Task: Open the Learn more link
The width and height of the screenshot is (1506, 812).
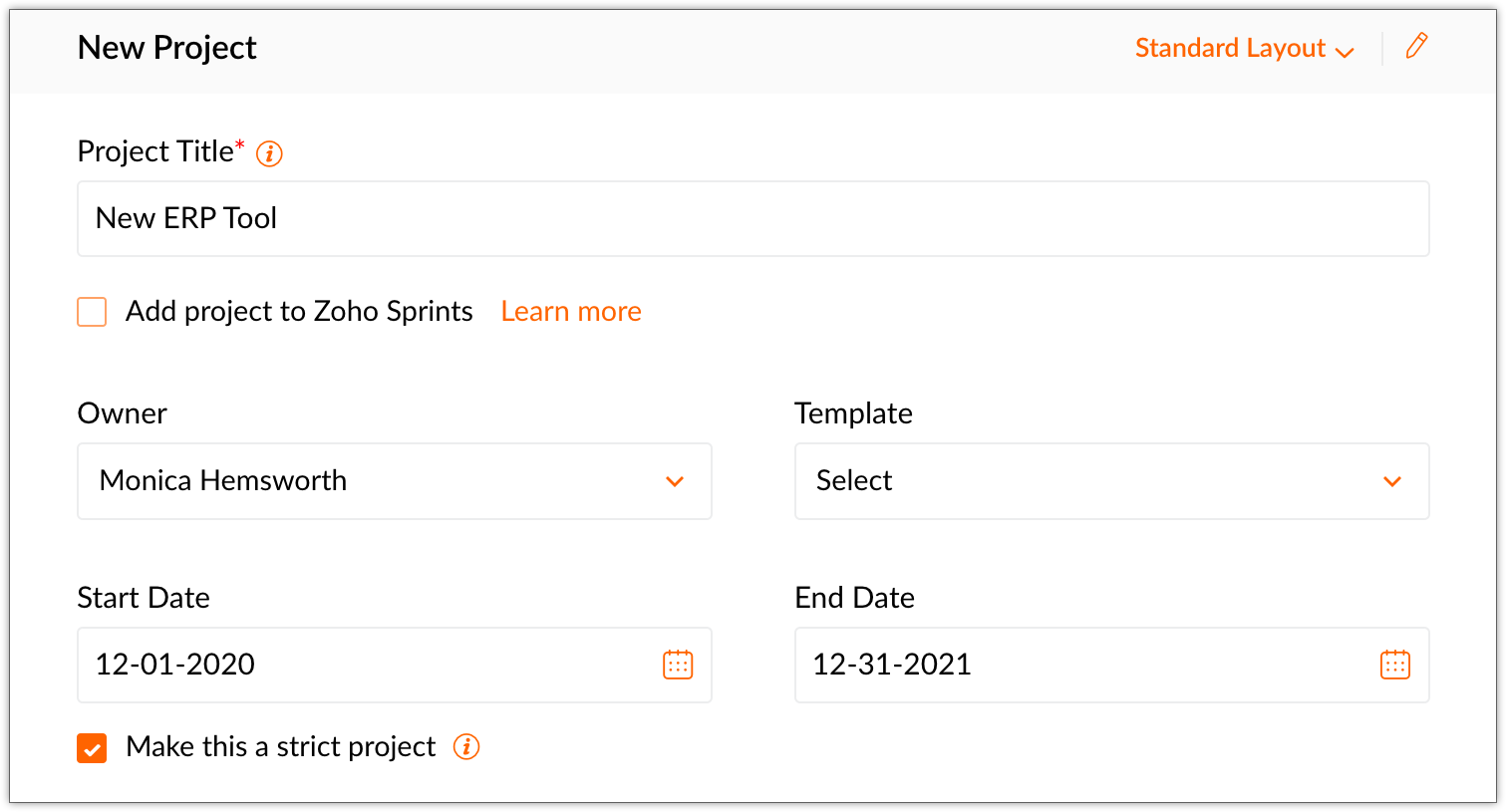Action: [571, 311]
